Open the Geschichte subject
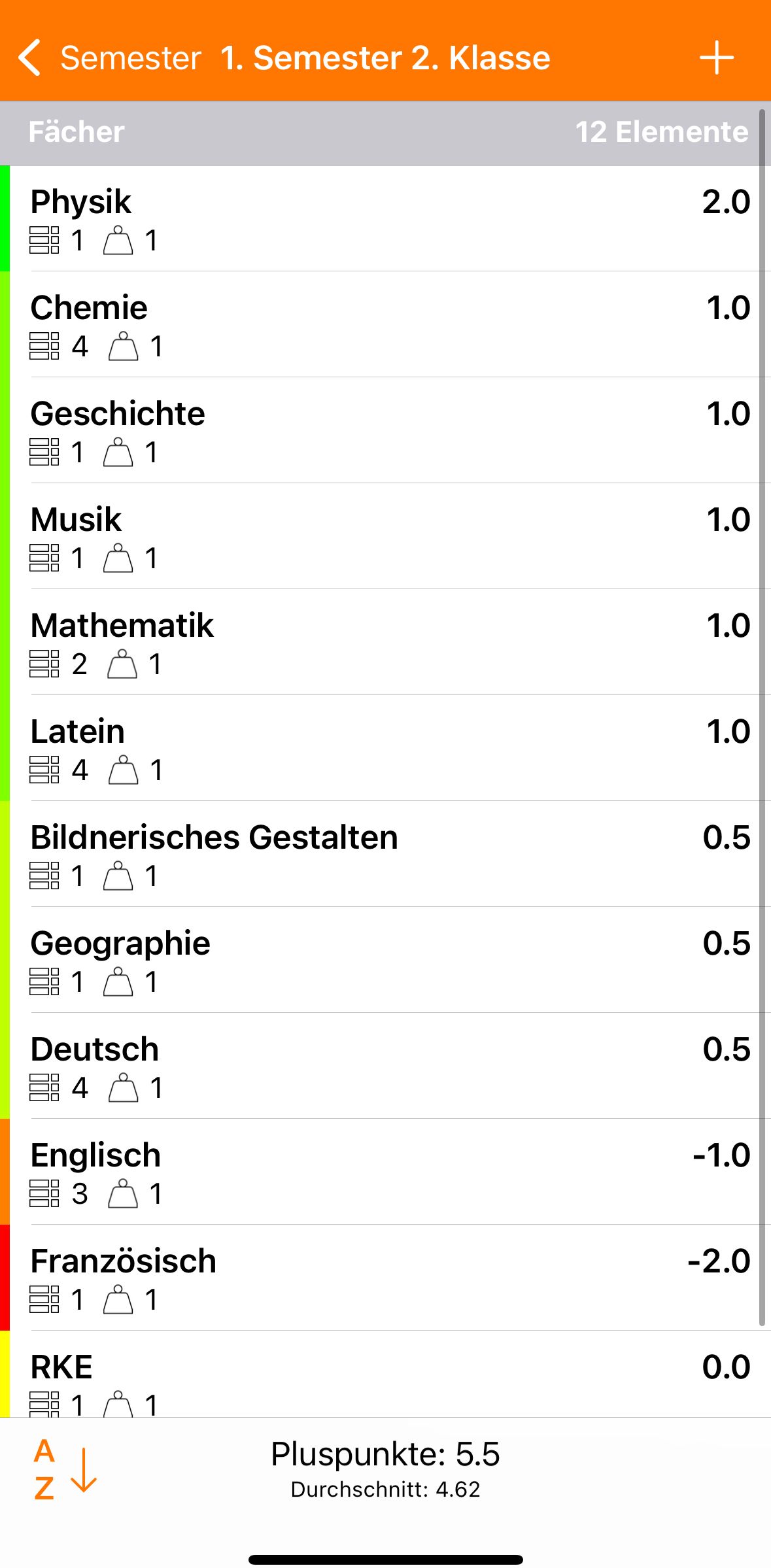Viewport: 771px width, 1568px height. [118, 414]
